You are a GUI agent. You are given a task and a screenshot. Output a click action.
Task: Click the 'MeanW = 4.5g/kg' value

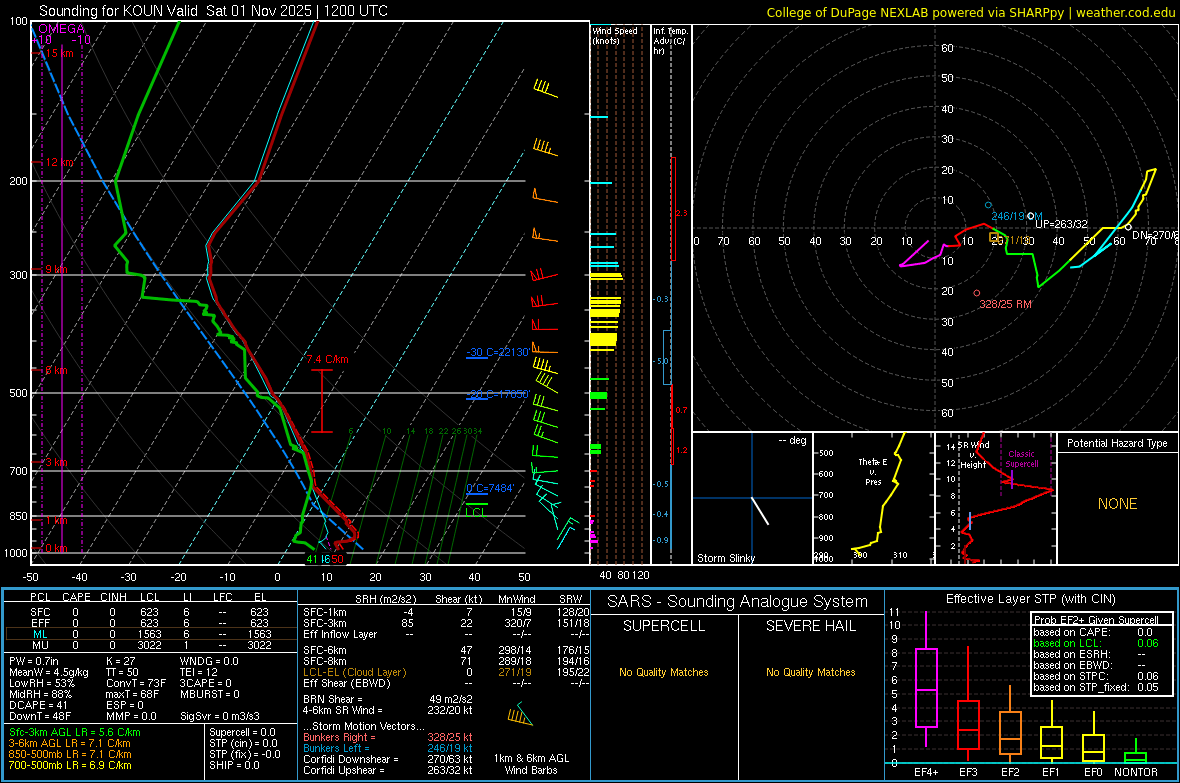click(49, 672)
